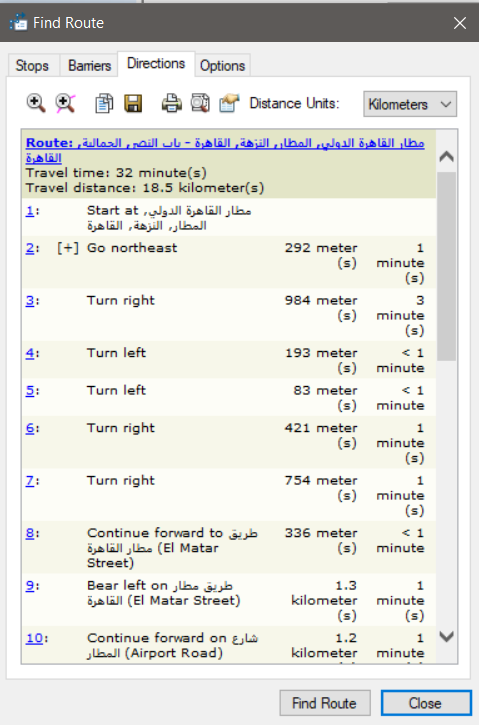Switch to the Stops tab
The image size is (479, 725).
click(x=32, y=66)
